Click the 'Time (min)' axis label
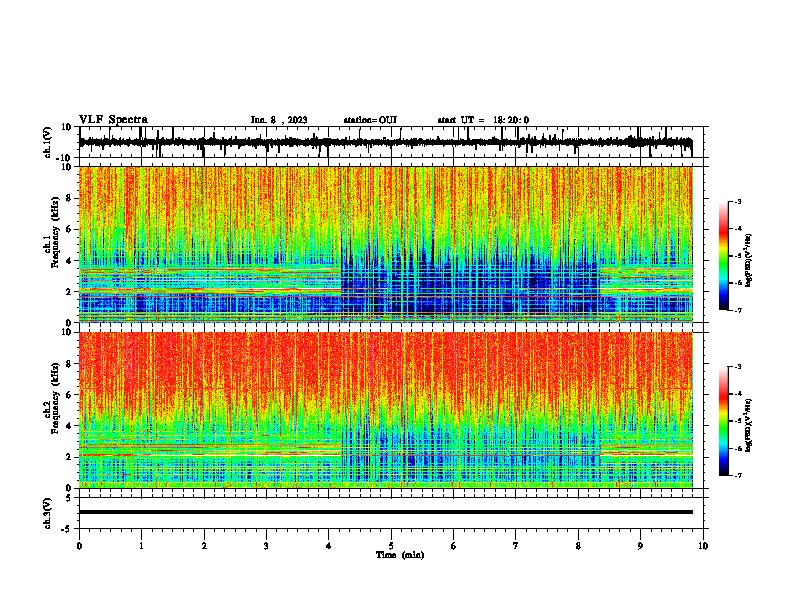 (400, 555)
